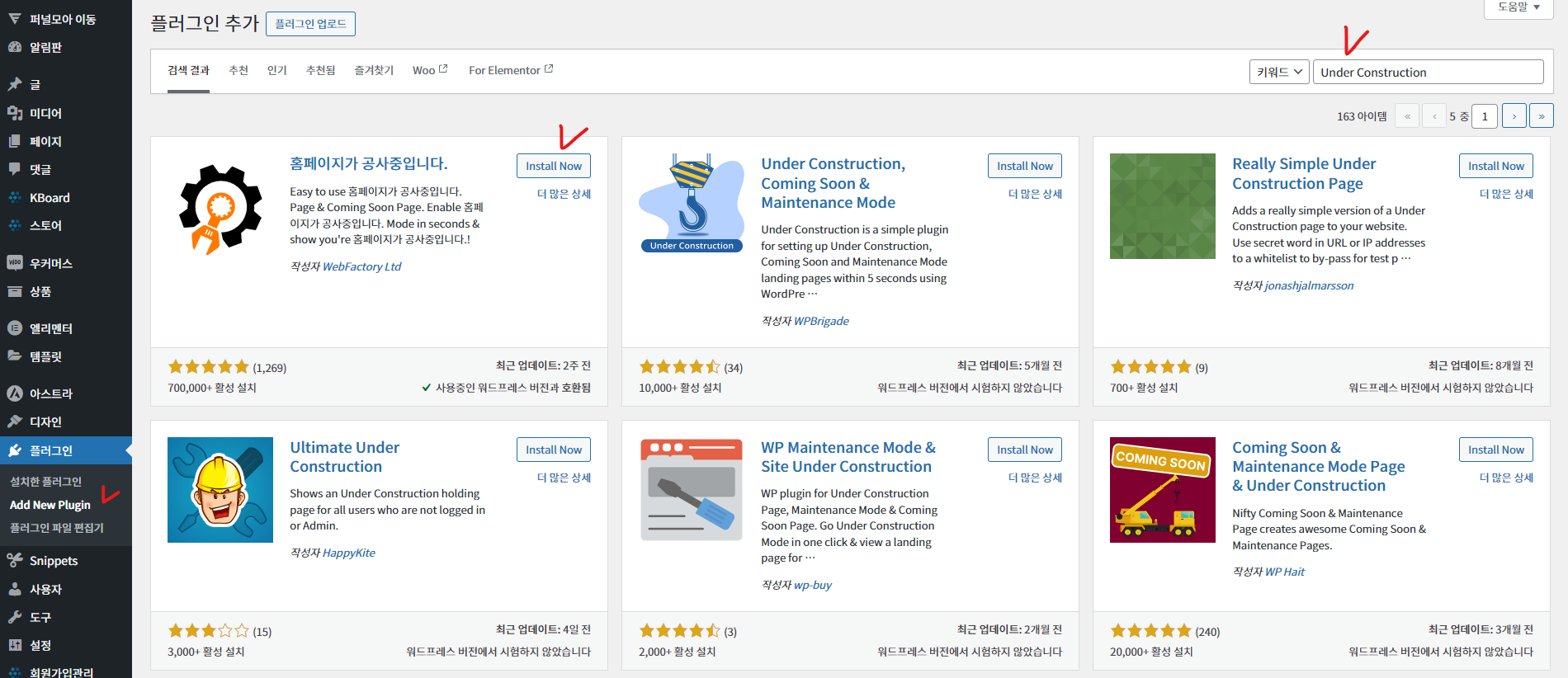1568x678 pixels.
Task: Click author link WebFactory Ltd
Action: [361, 266]
